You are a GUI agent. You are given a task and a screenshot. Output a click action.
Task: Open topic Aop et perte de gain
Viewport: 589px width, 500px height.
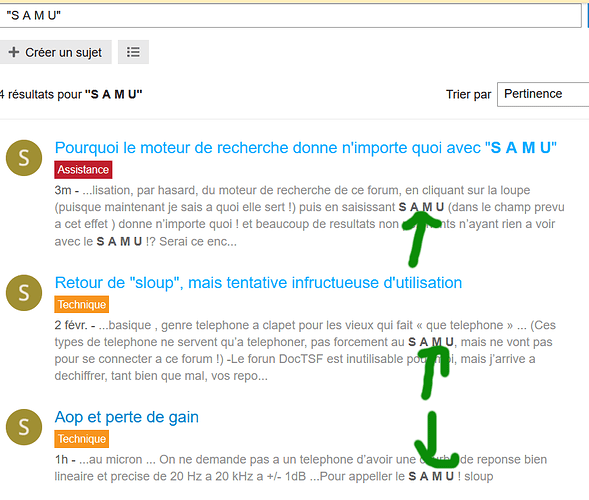click(127, 417)
